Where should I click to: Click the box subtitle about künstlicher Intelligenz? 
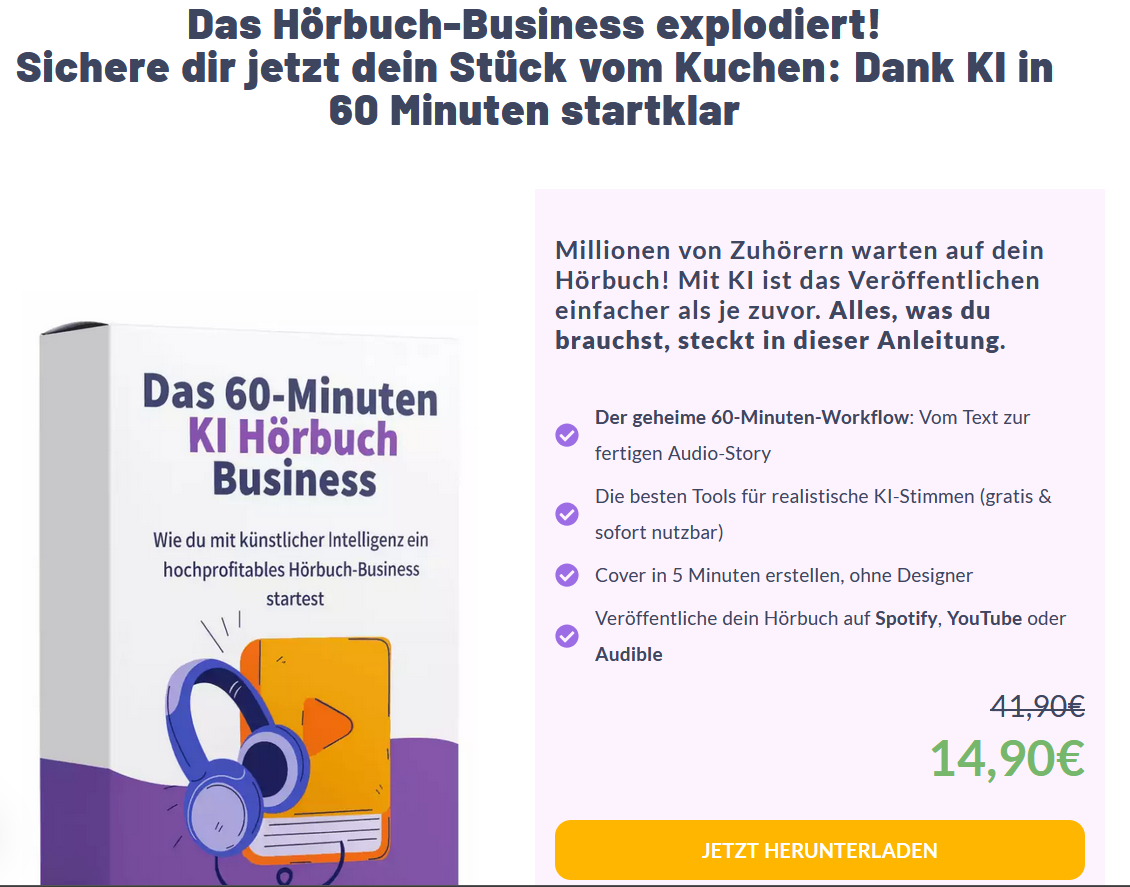(x=291, y=569)
